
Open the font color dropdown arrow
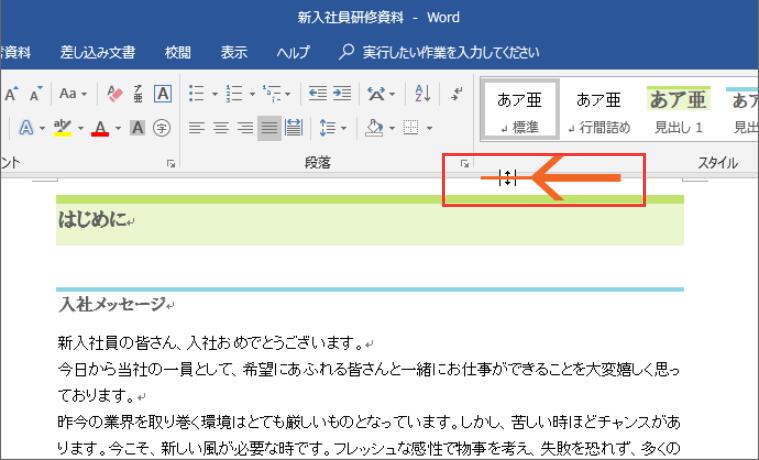(x=118, y=128)
